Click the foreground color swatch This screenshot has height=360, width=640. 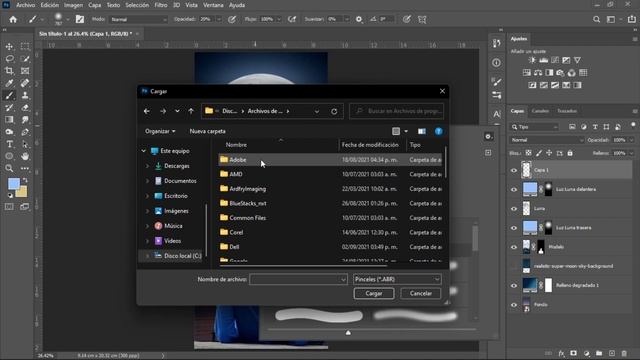point(13,184)
